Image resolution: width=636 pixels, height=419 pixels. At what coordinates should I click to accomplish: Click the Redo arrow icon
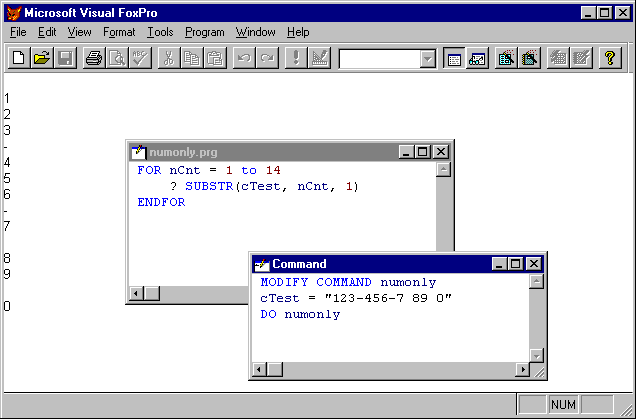tap(267, 58)
